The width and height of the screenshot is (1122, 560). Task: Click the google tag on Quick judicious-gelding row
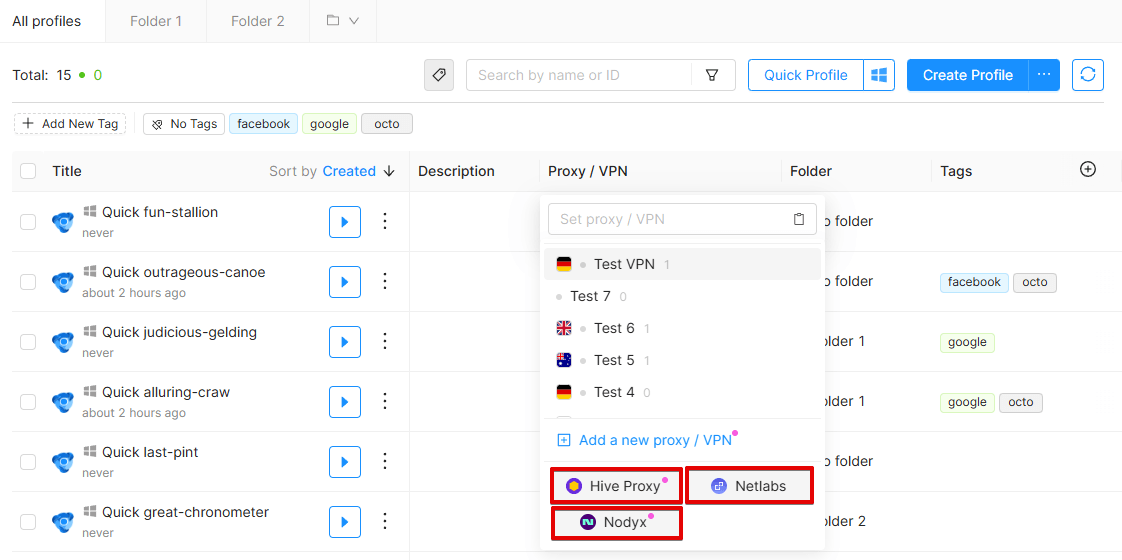[967, 343]
